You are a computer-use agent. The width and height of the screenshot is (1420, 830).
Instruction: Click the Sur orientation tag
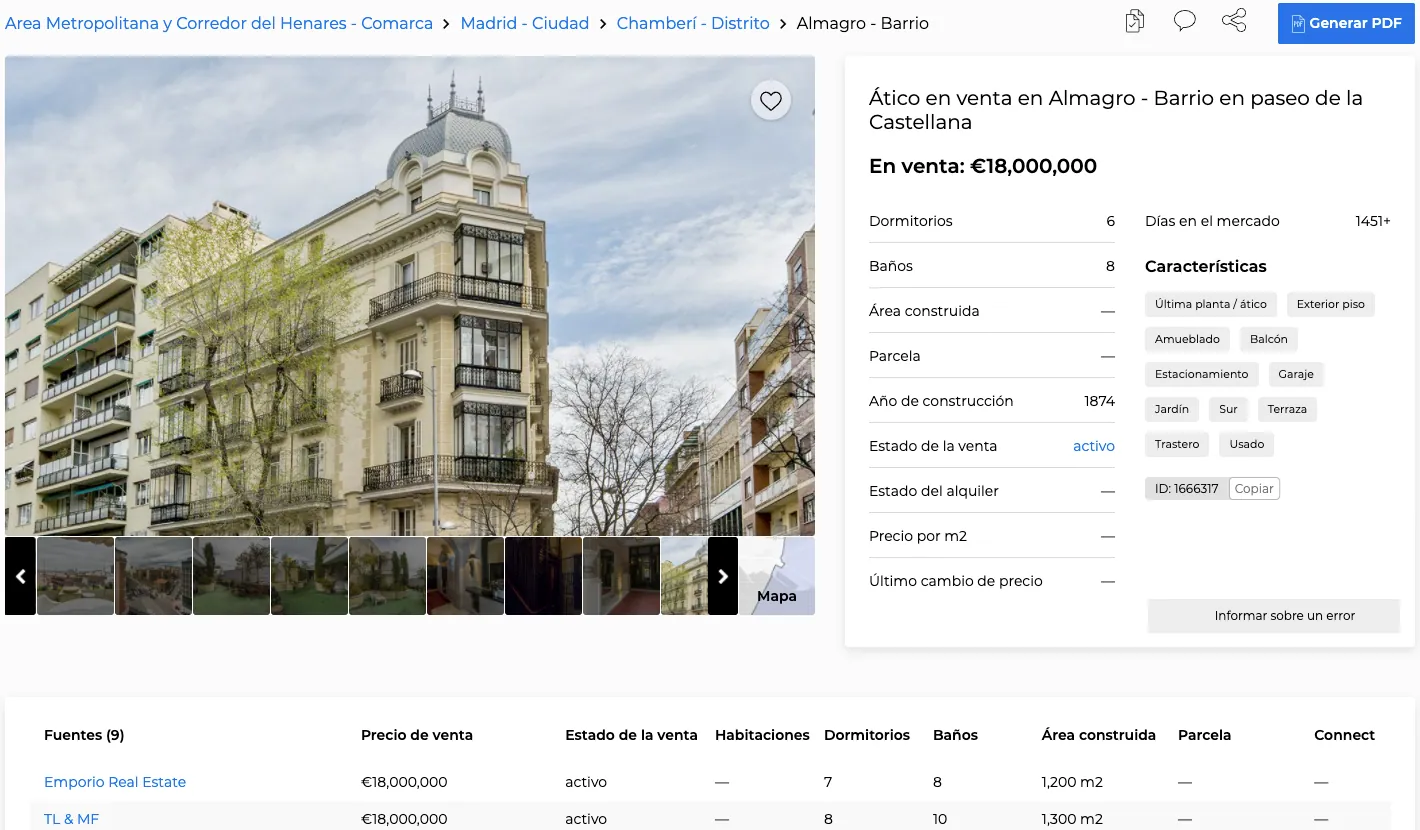pos(1229,409)
